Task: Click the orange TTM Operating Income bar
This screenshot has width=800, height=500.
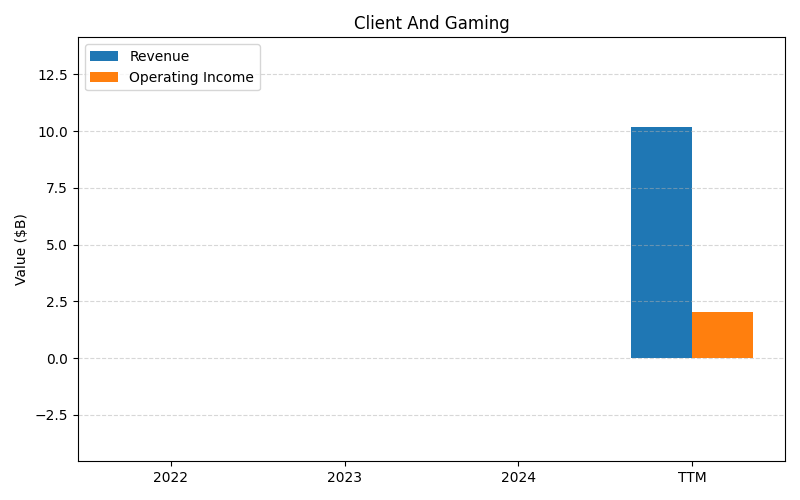Action: 722,335
